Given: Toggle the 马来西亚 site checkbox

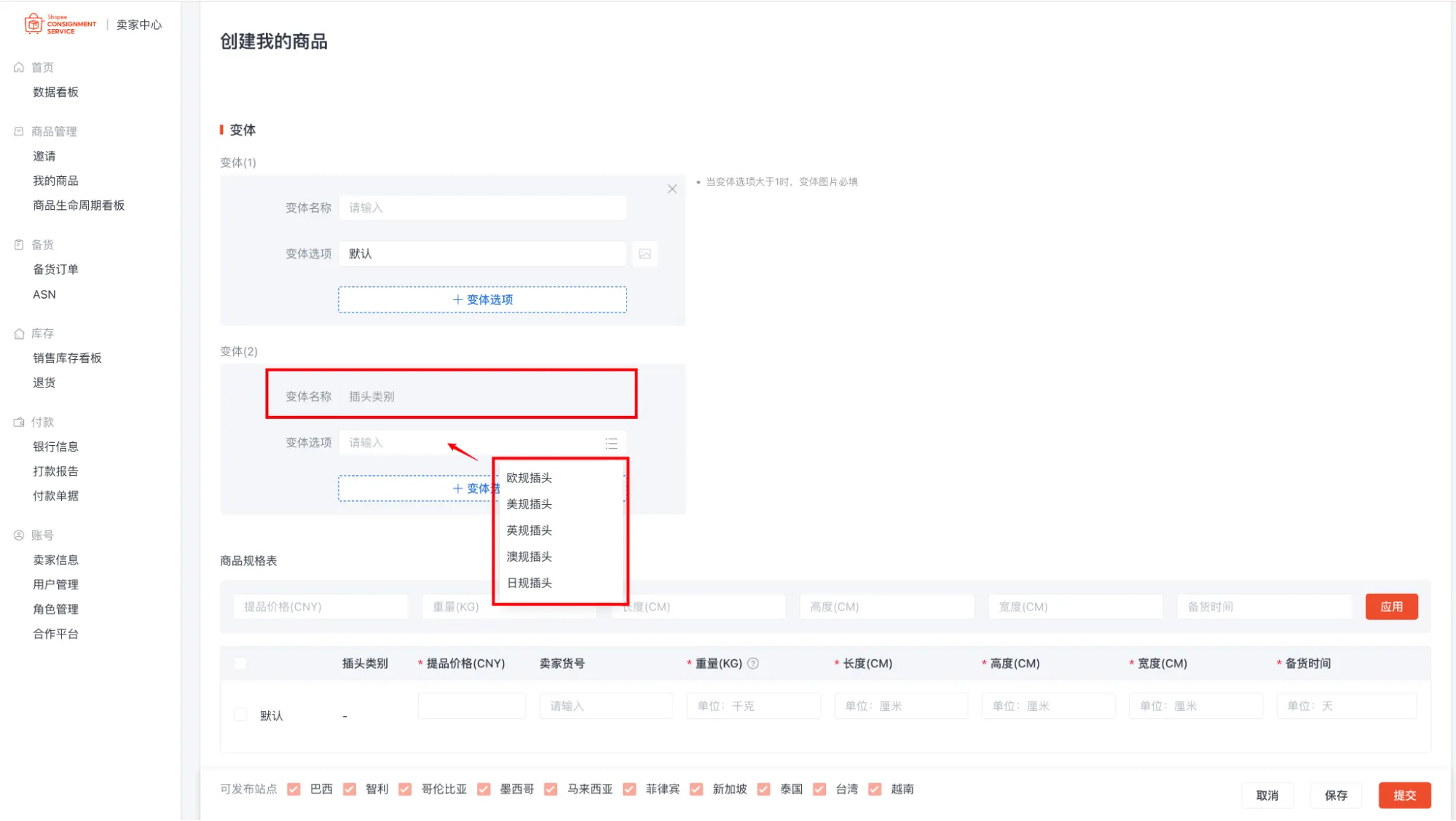Looking at the screenshot, I should click(x=551, y=789).
